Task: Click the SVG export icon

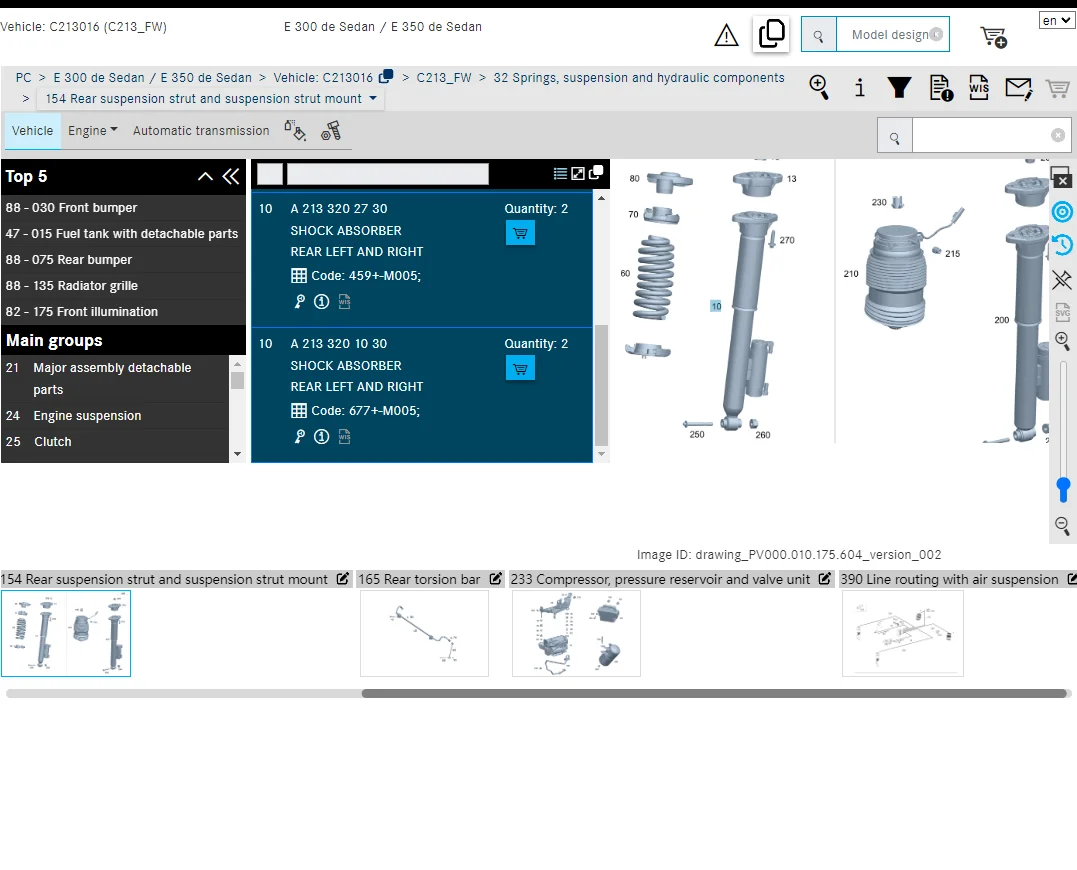Action: point(1063,312)
